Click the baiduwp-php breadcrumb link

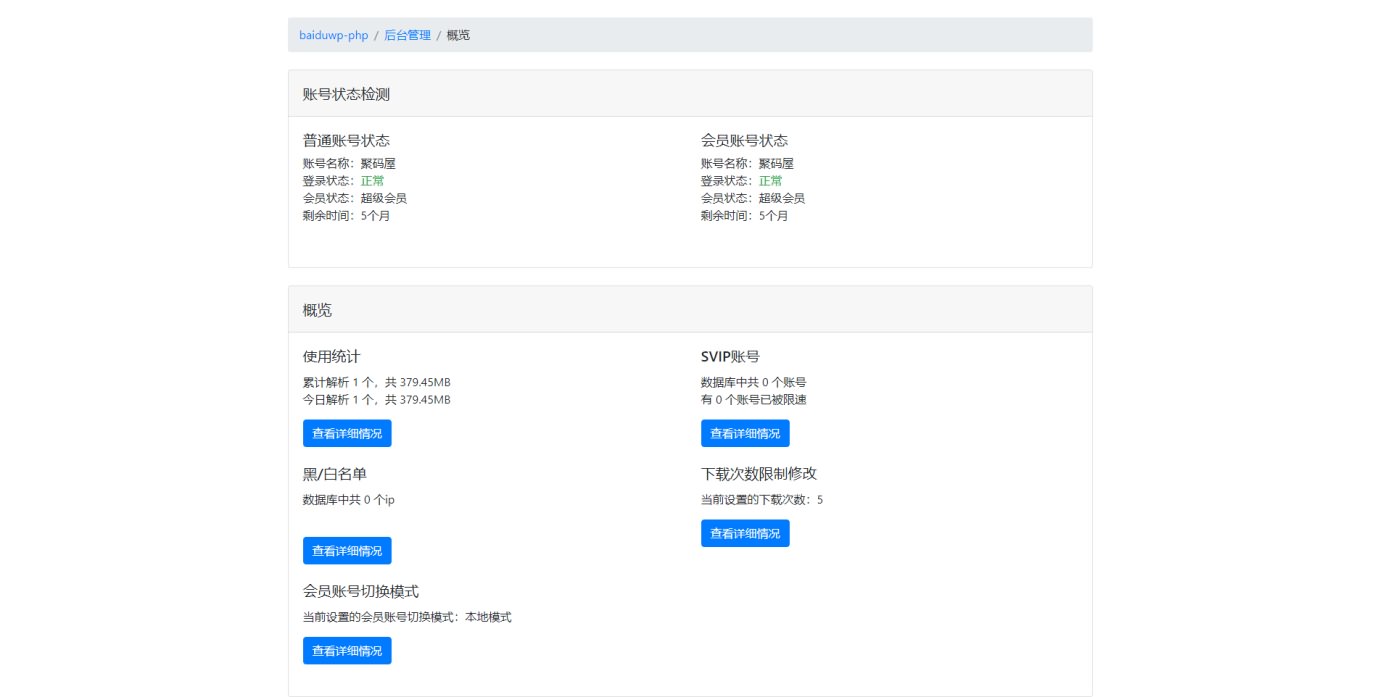pyautogui.click(x=333, y=35)
